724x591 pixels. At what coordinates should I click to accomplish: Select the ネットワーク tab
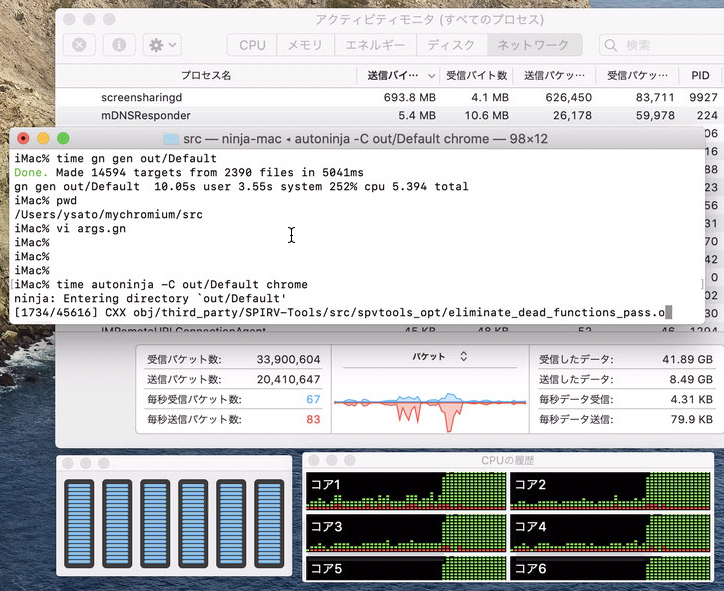(533, 45)
